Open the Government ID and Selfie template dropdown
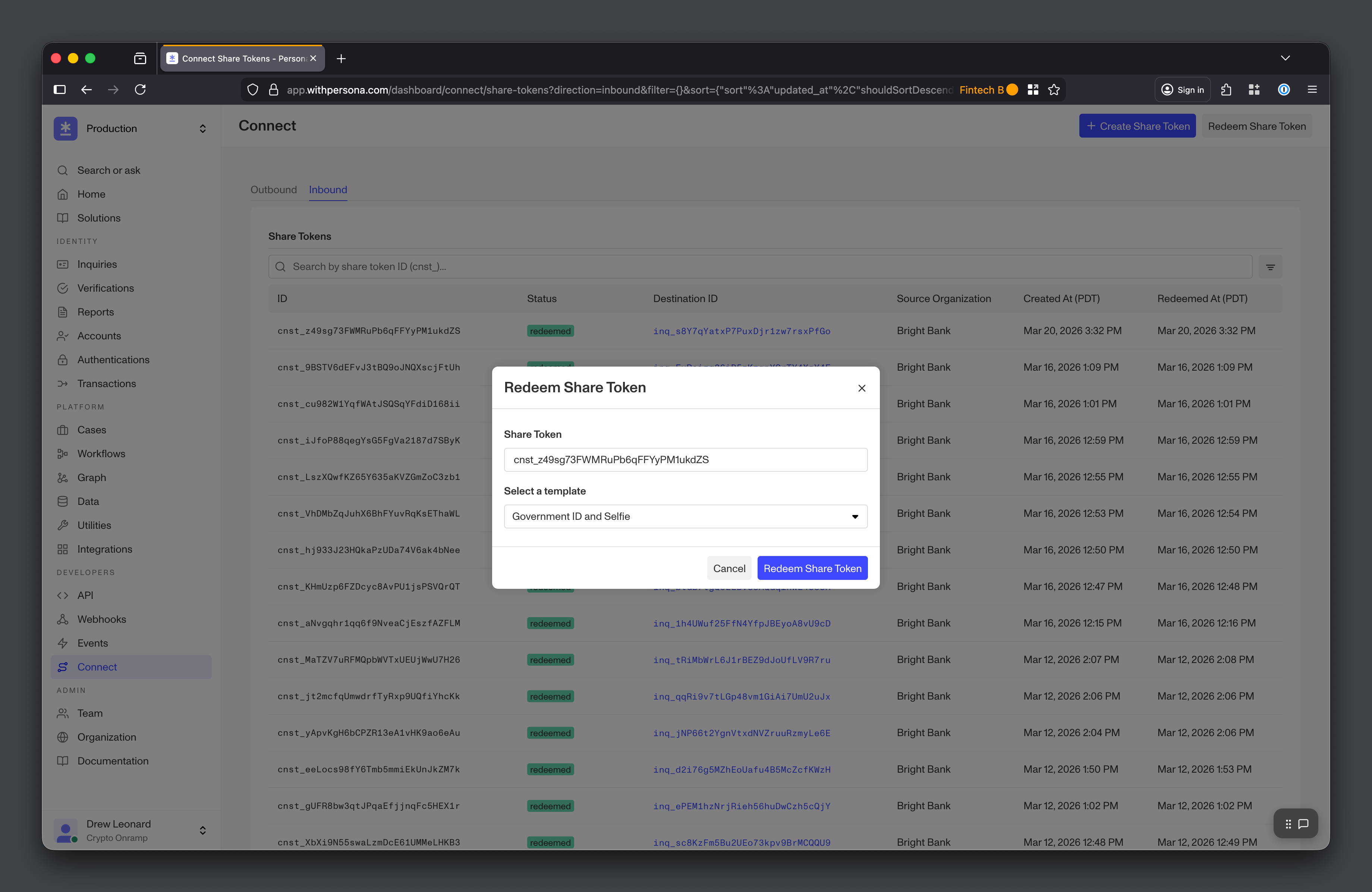 click(685, 516)
